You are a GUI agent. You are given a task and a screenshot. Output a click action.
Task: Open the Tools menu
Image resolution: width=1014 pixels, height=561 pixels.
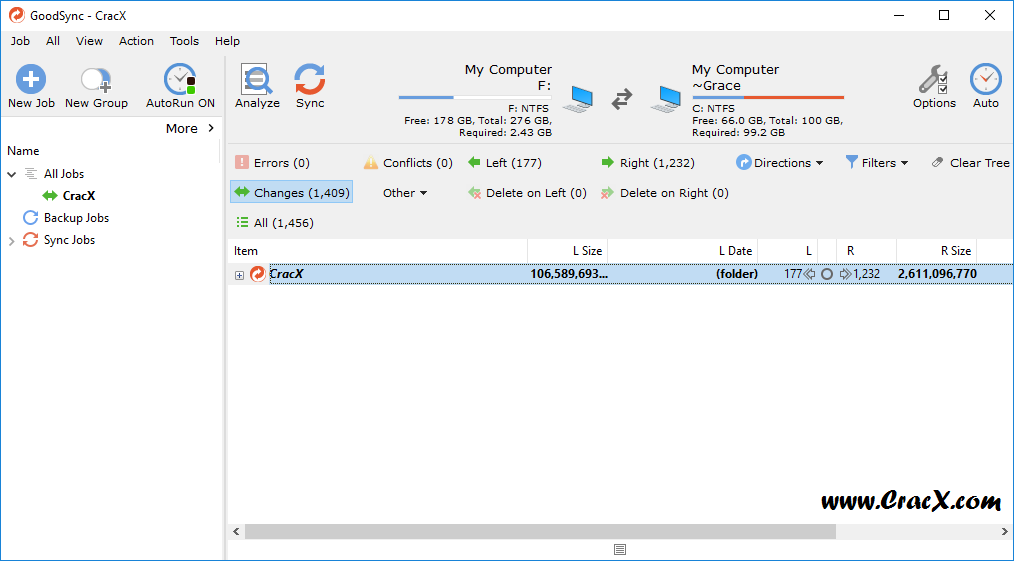184,41
